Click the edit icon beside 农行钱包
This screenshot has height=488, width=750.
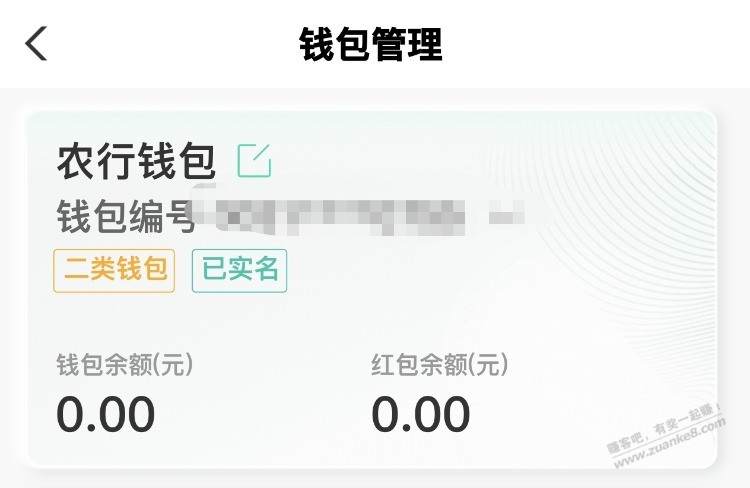point(254,161)
